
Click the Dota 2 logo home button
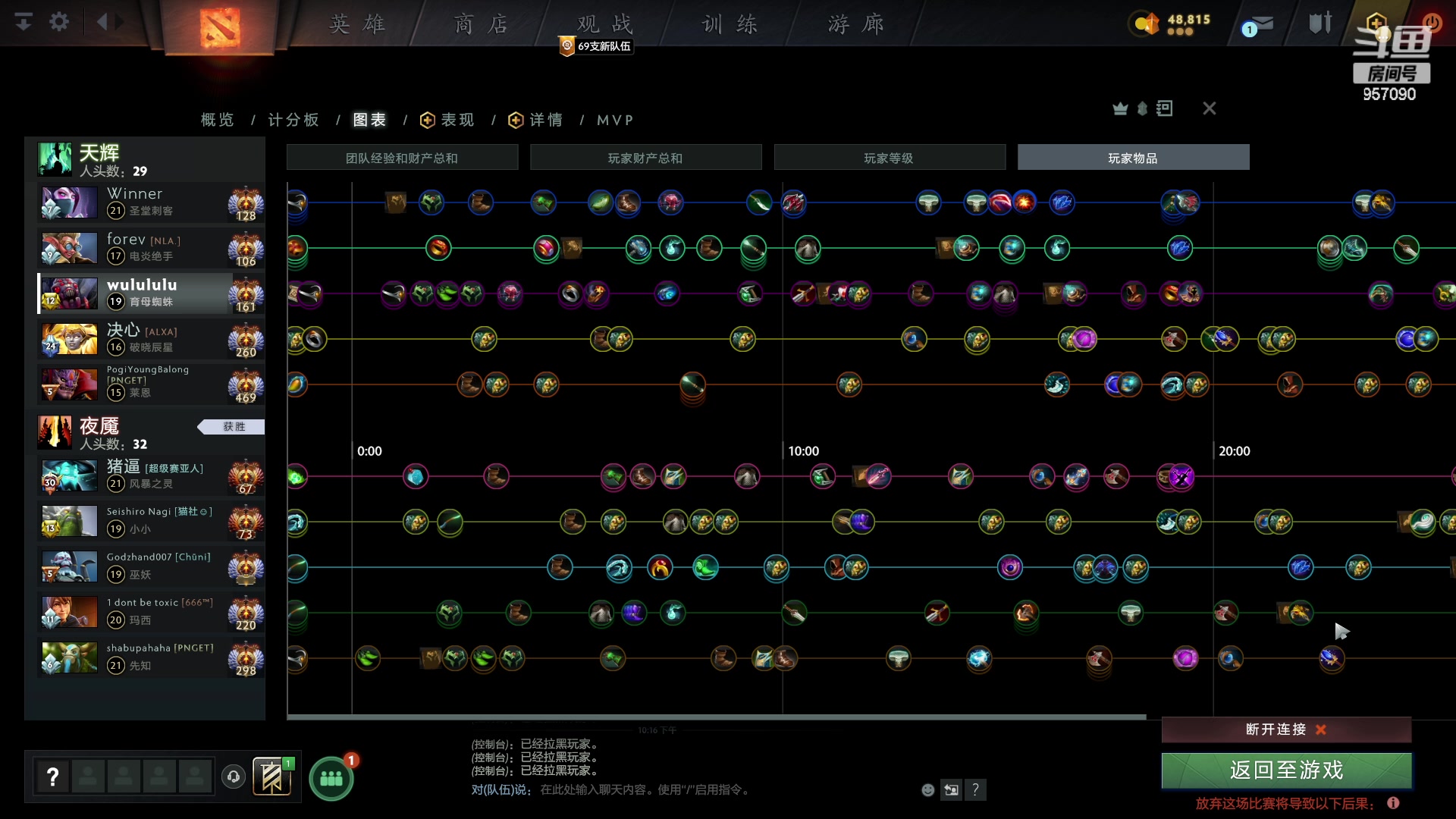pos(220,27)
